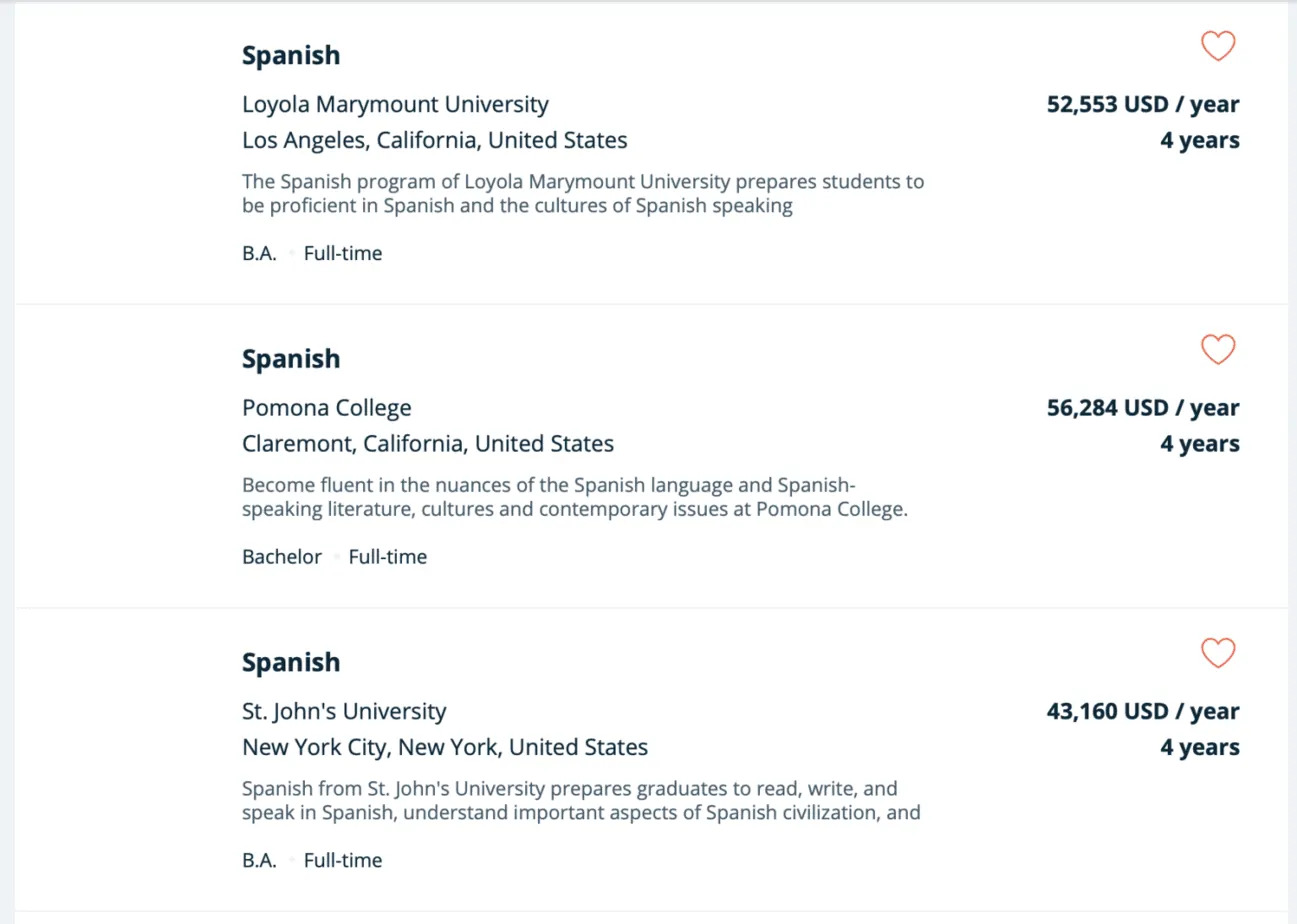Open Spanish title of St. John's listing
The width and height of the screenshot is (1297, 924).
click(291, 662)
